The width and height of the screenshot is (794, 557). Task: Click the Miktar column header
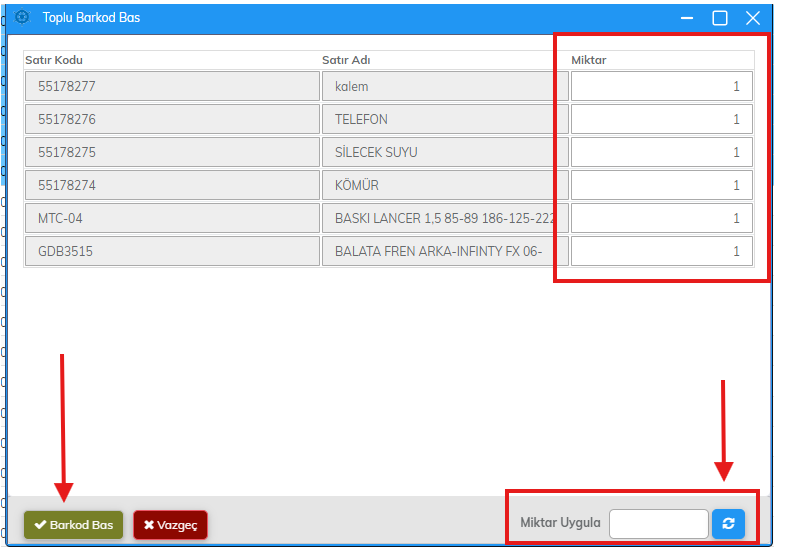(x=589, y=60)
